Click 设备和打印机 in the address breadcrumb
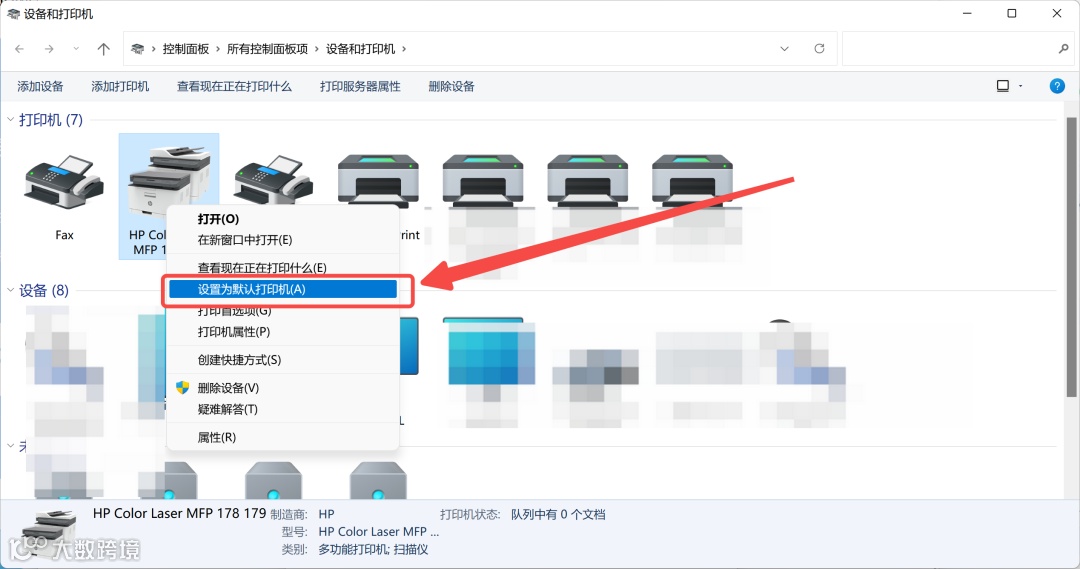The height and width of the screenshot is (569, 1080). [360, 49]
